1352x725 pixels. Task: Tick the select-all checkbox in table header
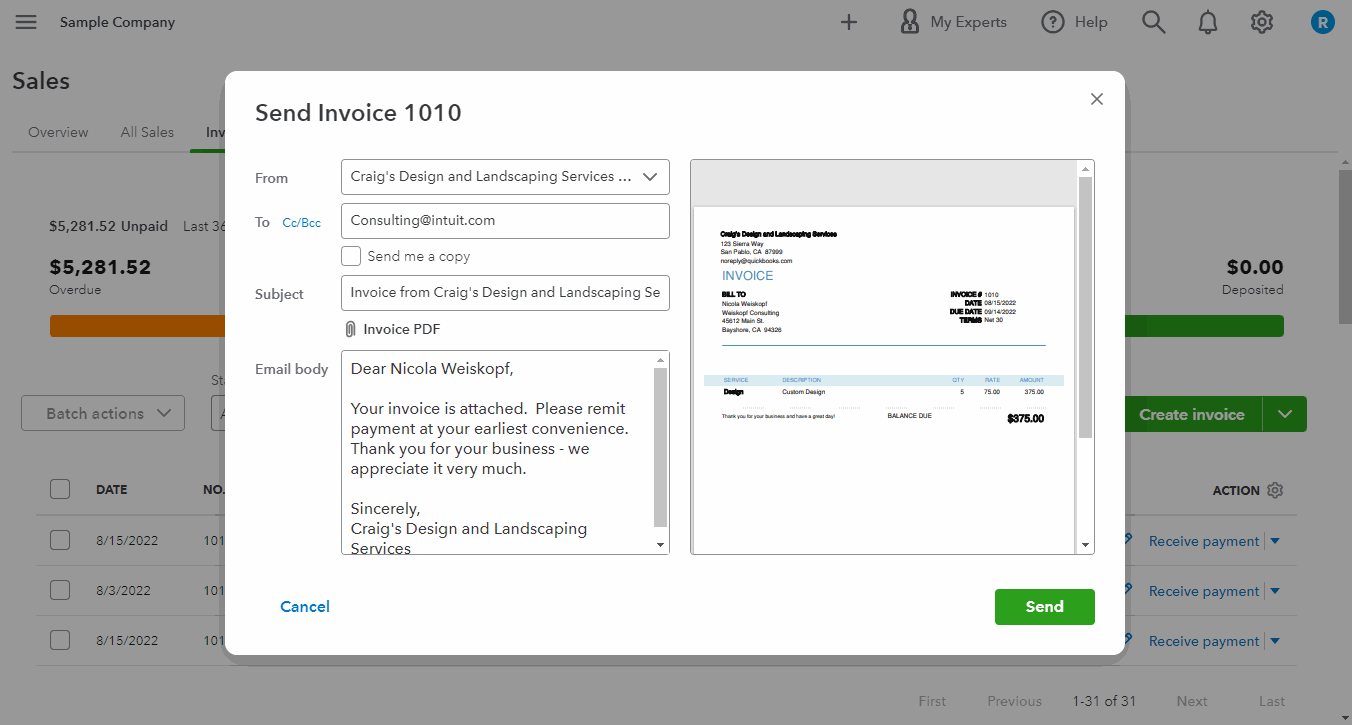pyautogui.click(x=60, y=489)
